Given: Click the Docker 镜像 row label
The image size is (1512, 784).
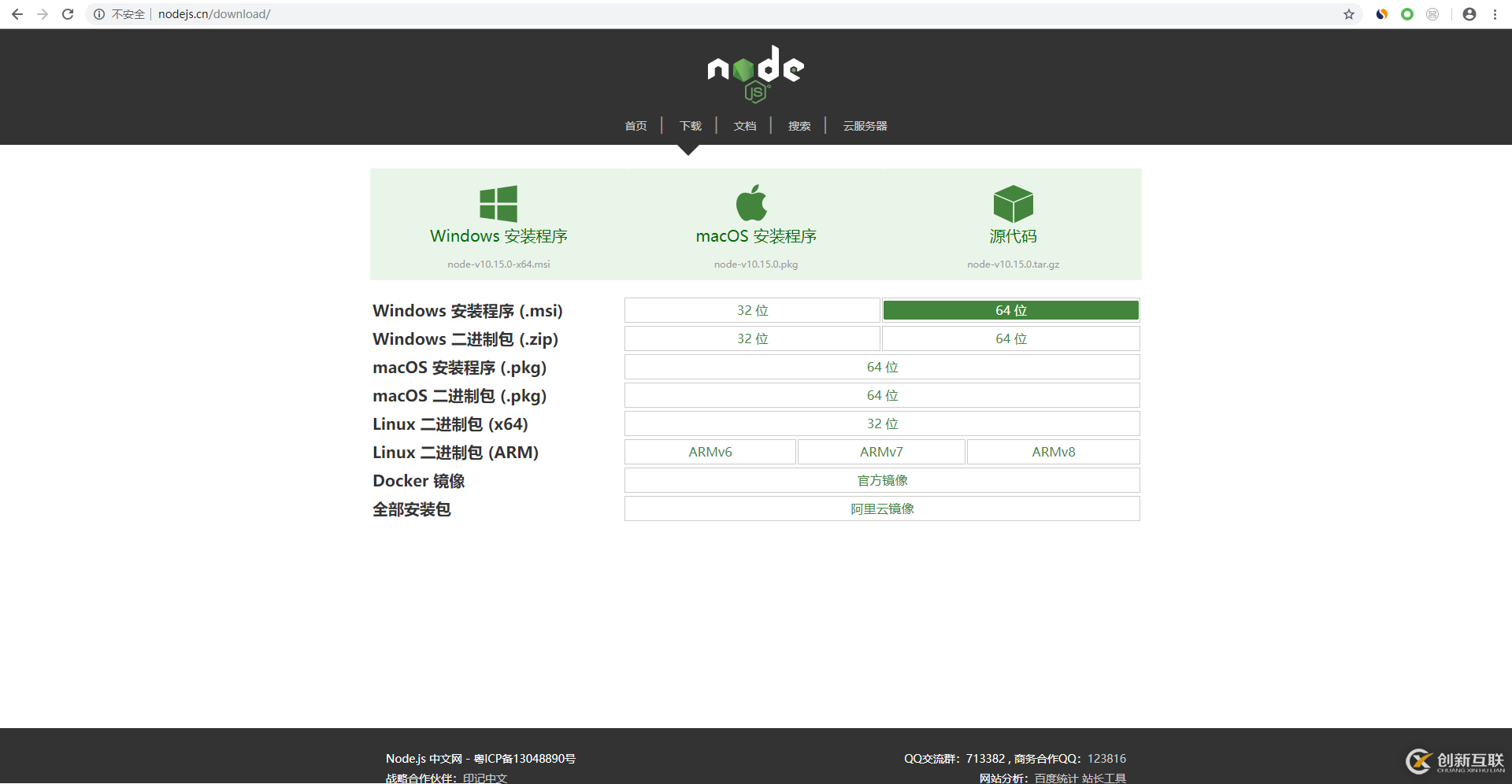Looking at the screenshot, I should point(419,481).
